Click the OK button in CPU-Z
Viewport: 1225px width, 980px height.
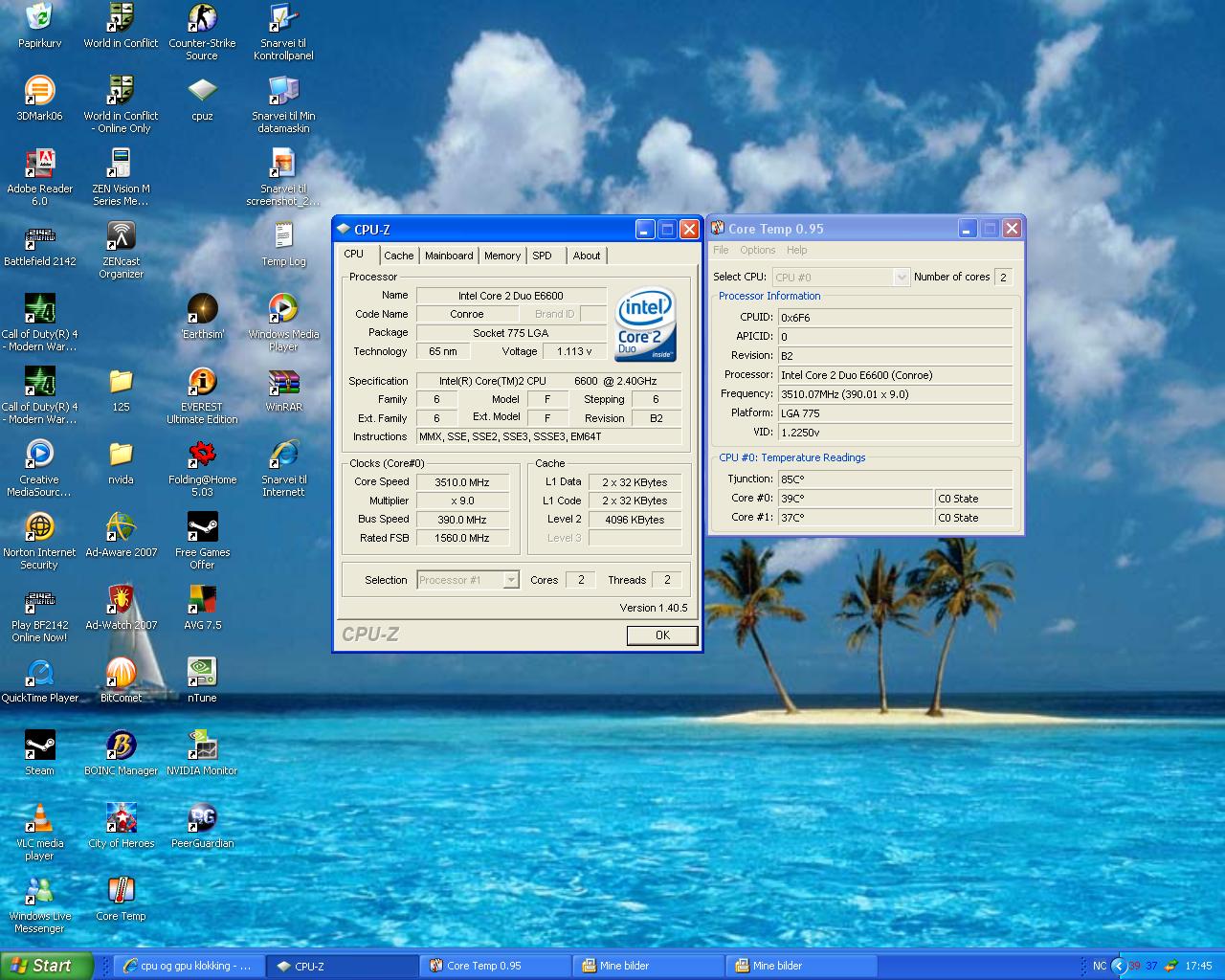point(662,635)
